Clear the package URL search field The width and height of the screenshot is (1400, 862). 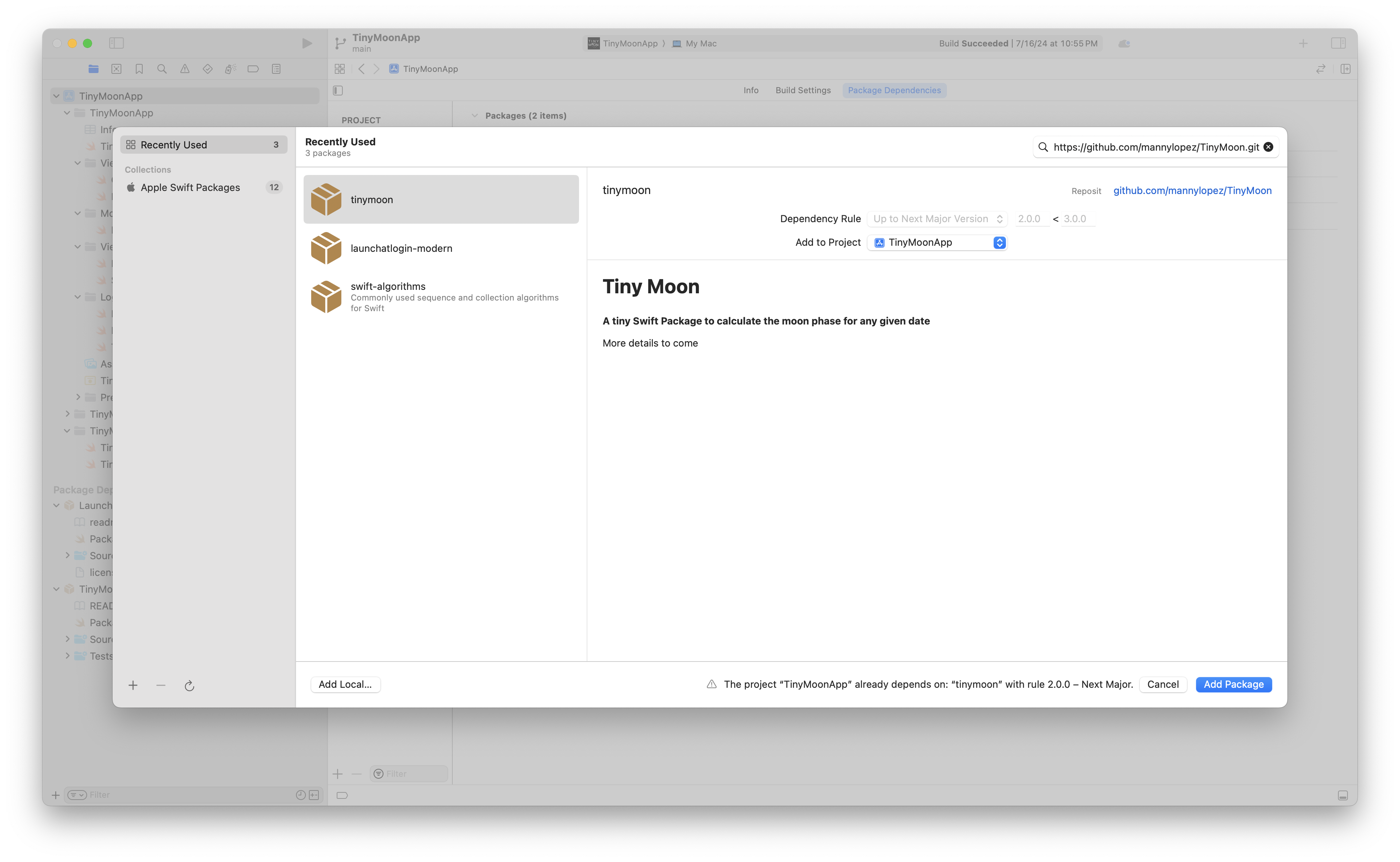[1268, 146]
